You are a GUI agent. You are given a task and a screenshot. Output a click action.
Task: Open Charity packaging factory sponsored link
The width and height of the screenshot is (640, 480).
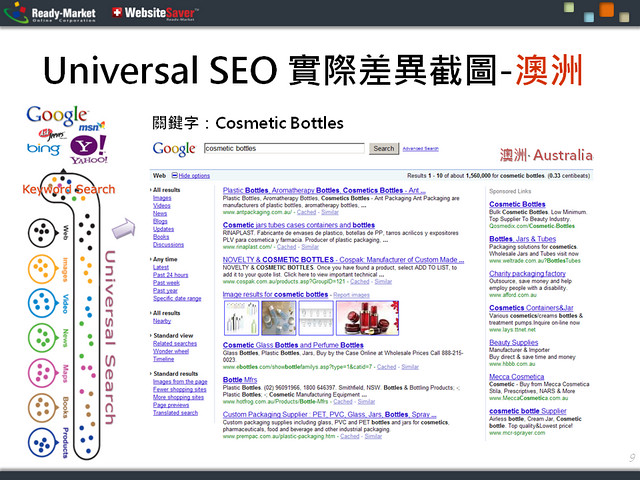tap(527, 273)
